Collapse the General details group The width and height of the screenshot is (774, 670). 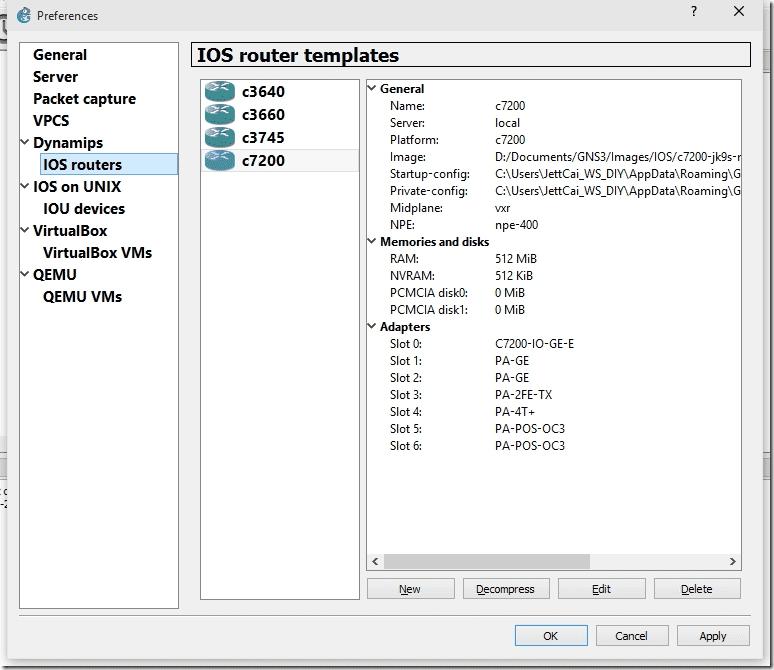pyautogui.click(x=373, y=89)
